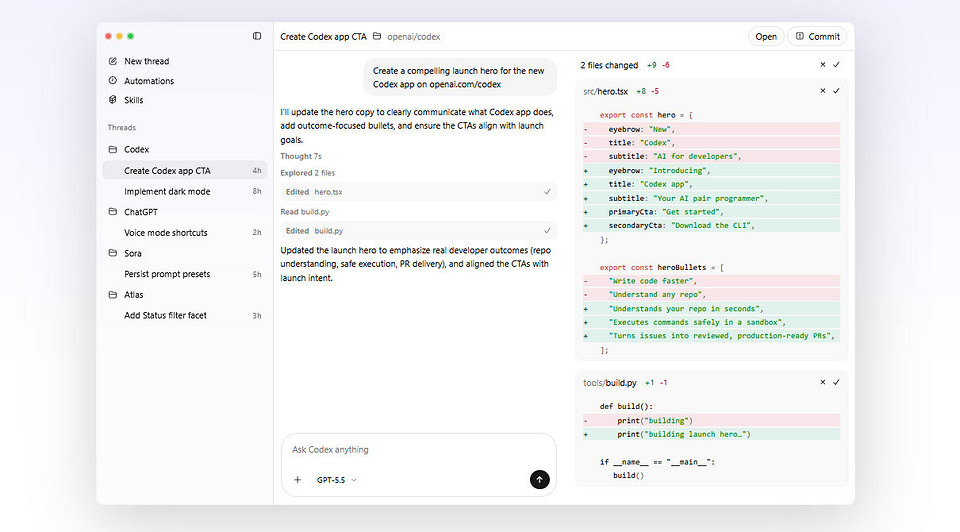Click the Automations clock icon

[x=113, y=80]
